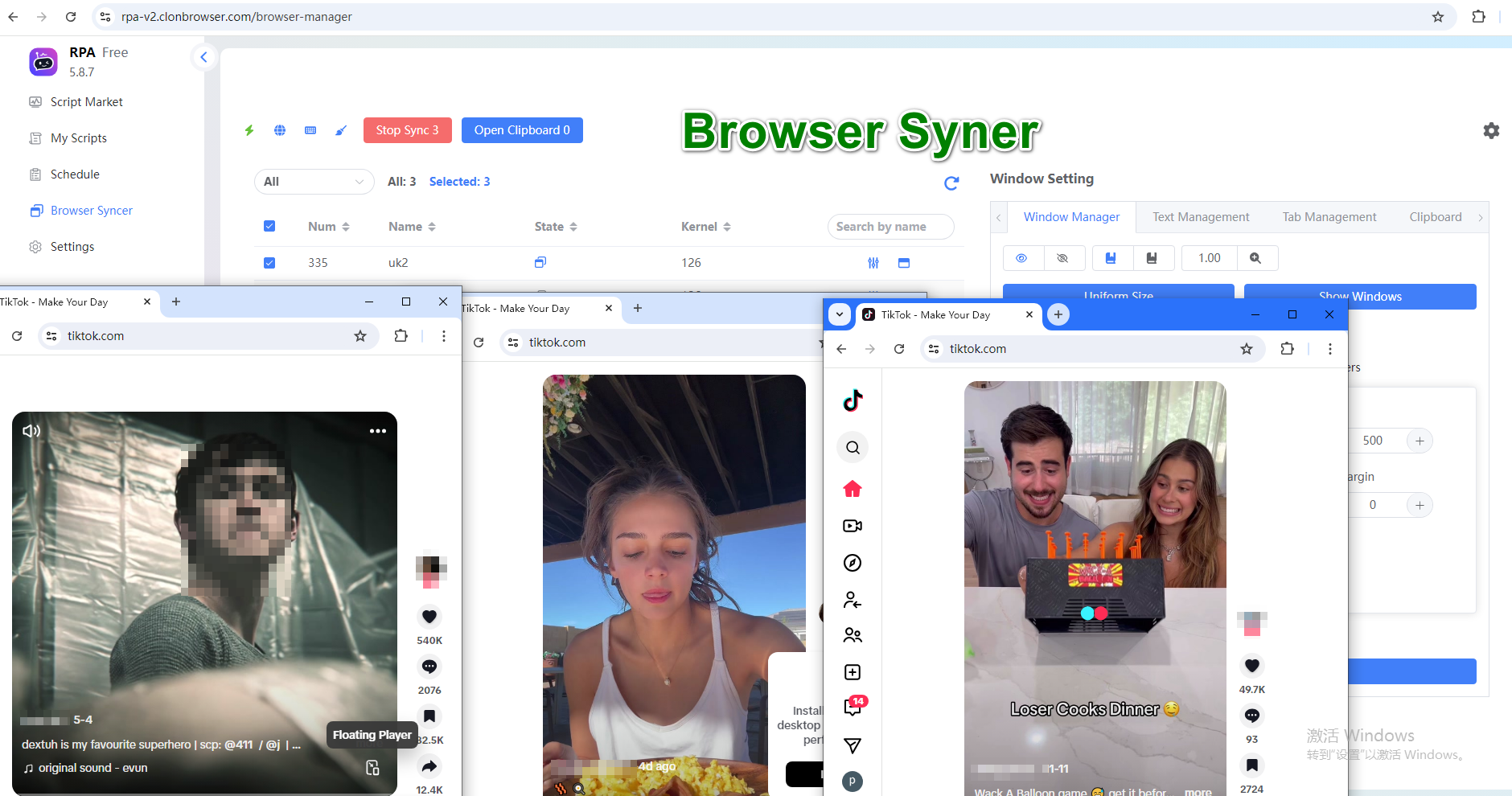Go to TikTok Home in the right window
This screenshot has width=1512, height=796.
coord(853,489)
